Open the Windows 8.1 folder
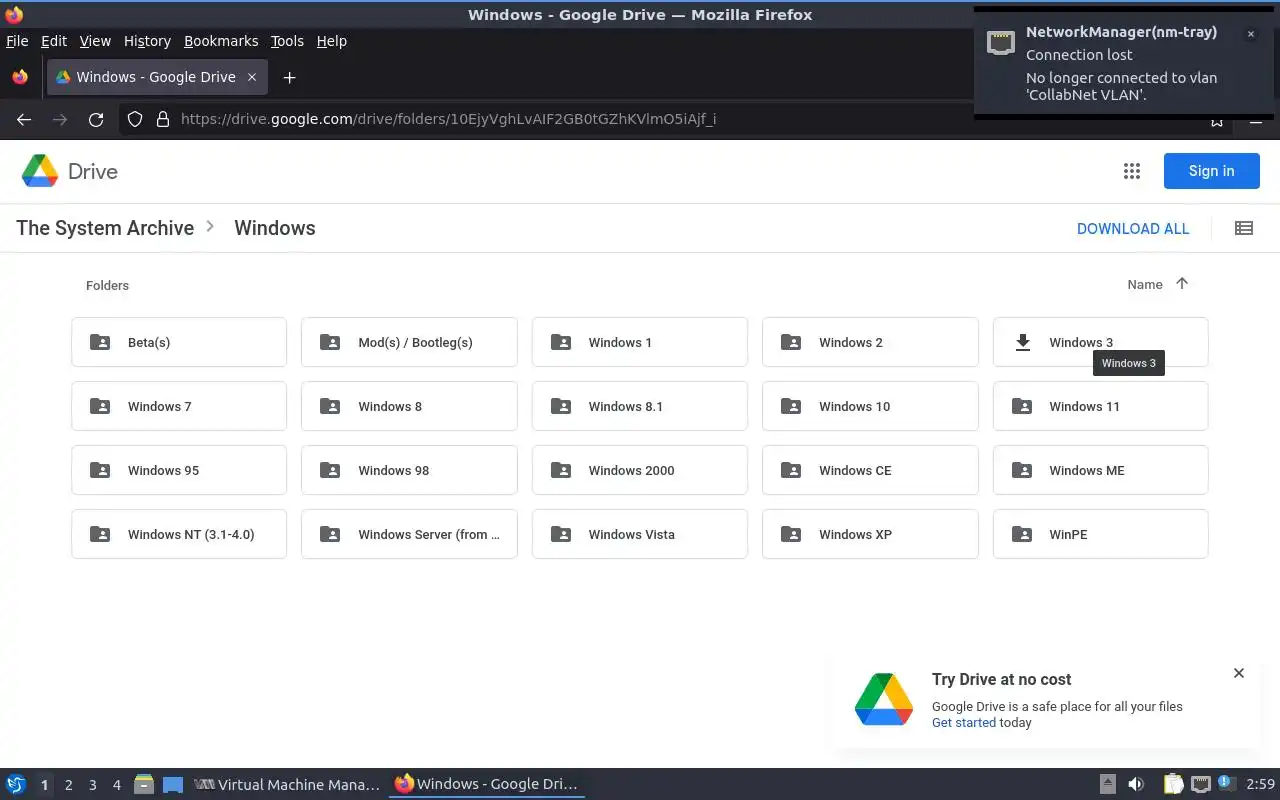This screenshot has width=1280, height=800. [640, 406]
